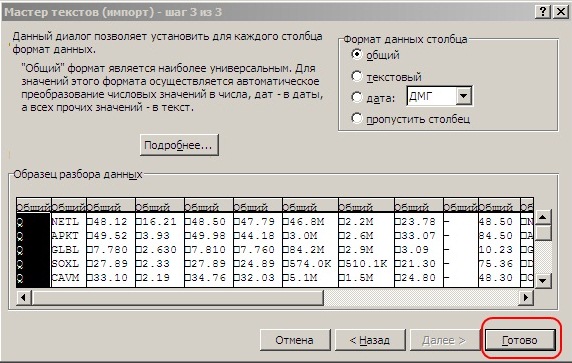This screenshot has width=572, height=363.
Task: Click the preview value '75.36'
Action: pos(496,263)
